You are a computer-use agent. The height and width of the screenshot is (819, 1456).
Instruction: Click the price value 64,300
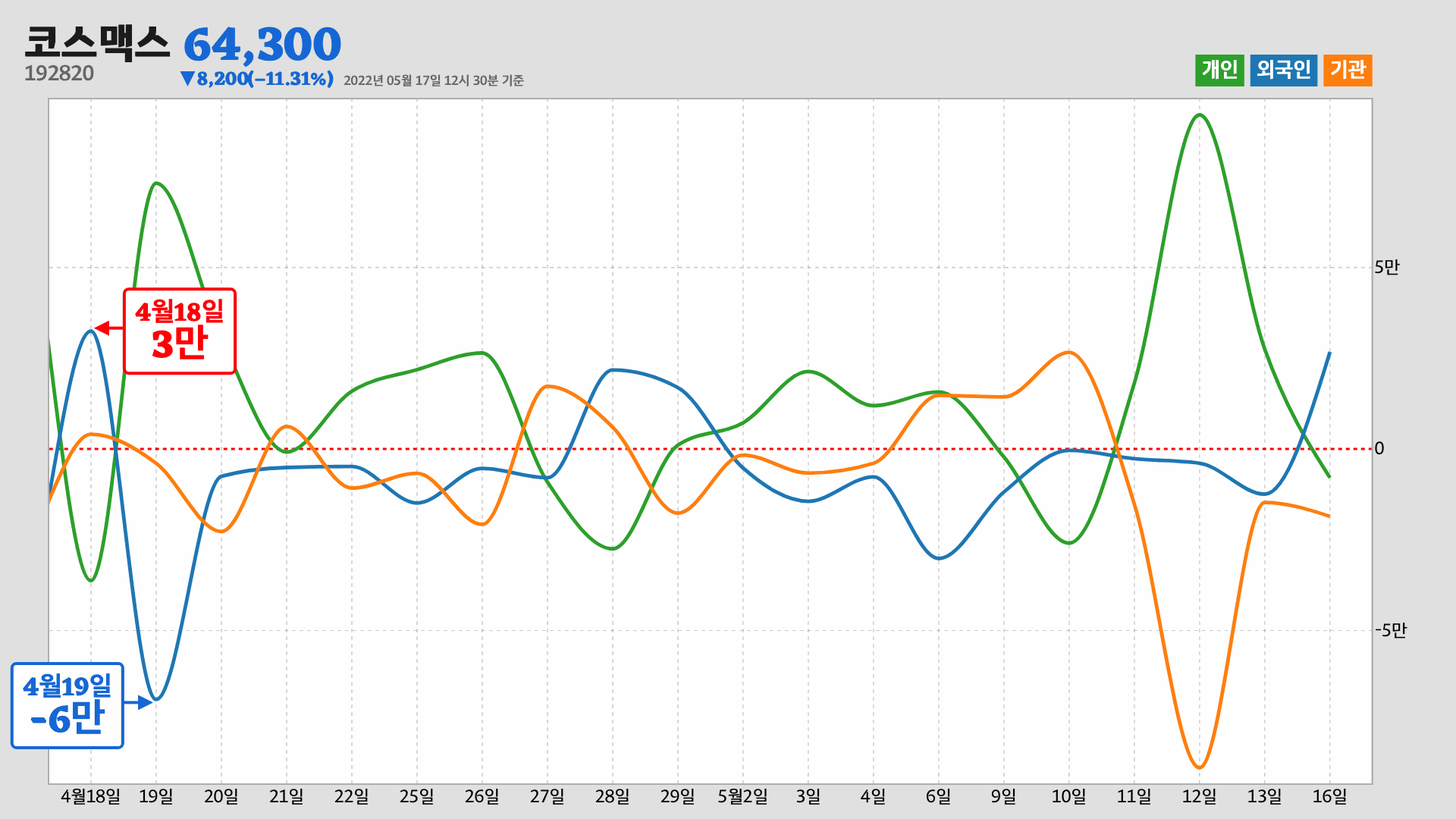coord(262,45)
